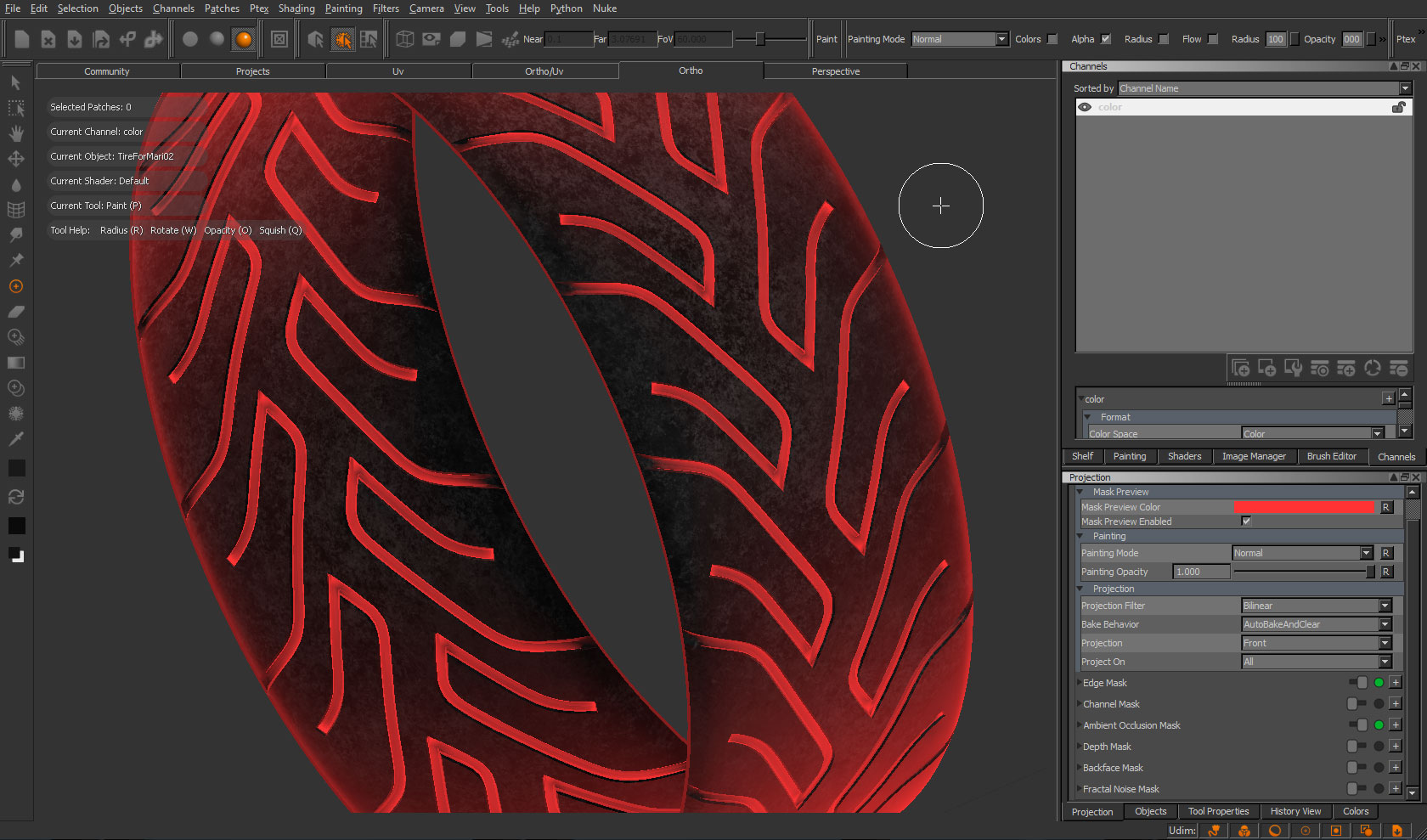Click the Painting Opacity value field
The width and height of the screenshot is (1427, 840).
click(x=1201, y=572)
